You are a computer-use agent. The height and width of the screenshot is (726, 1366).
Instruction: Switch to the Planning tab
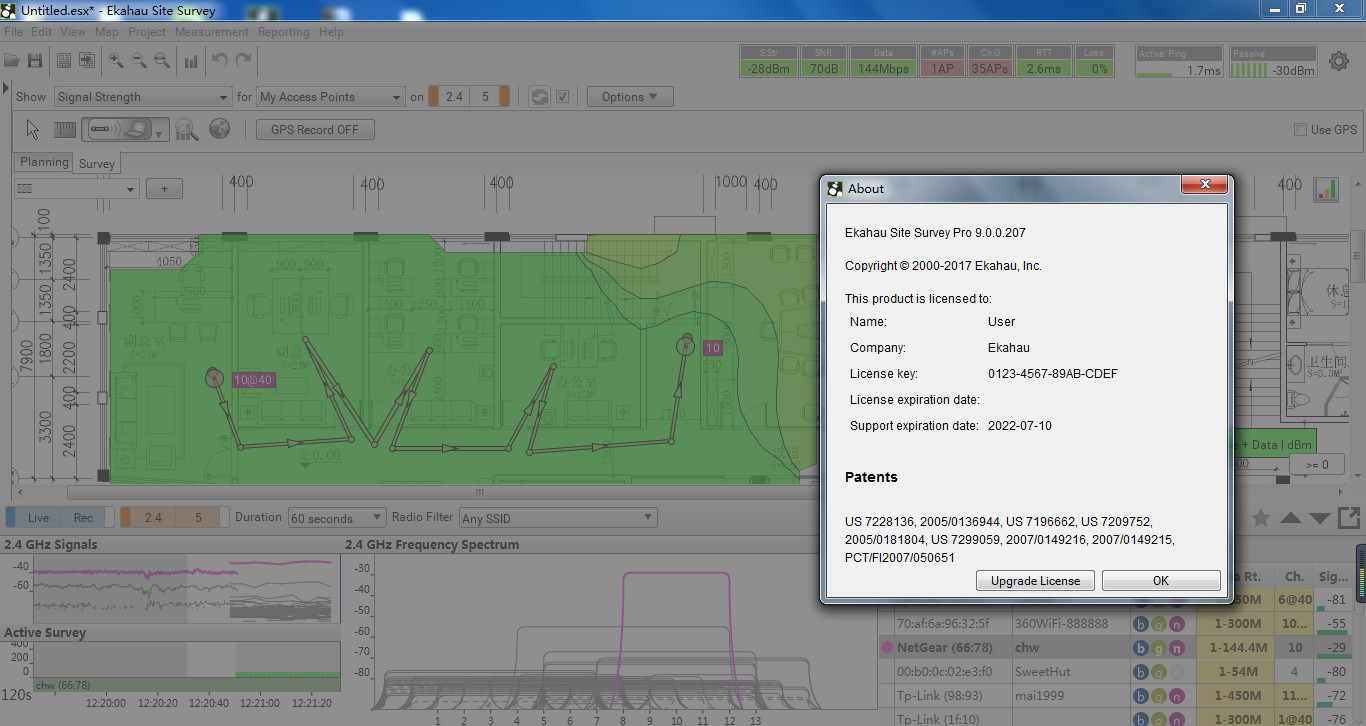45,162
